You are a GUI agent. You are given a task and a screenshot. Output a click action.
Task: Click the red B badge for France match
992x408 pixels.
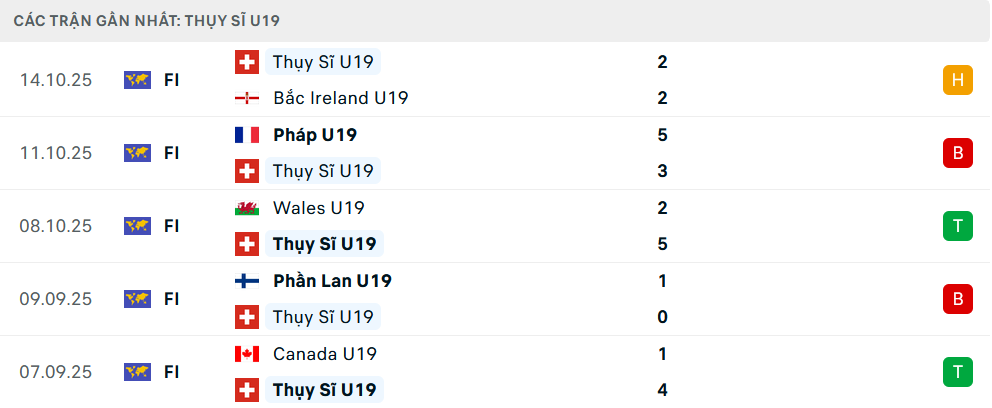pyautogui.click(x=957, y=153)
